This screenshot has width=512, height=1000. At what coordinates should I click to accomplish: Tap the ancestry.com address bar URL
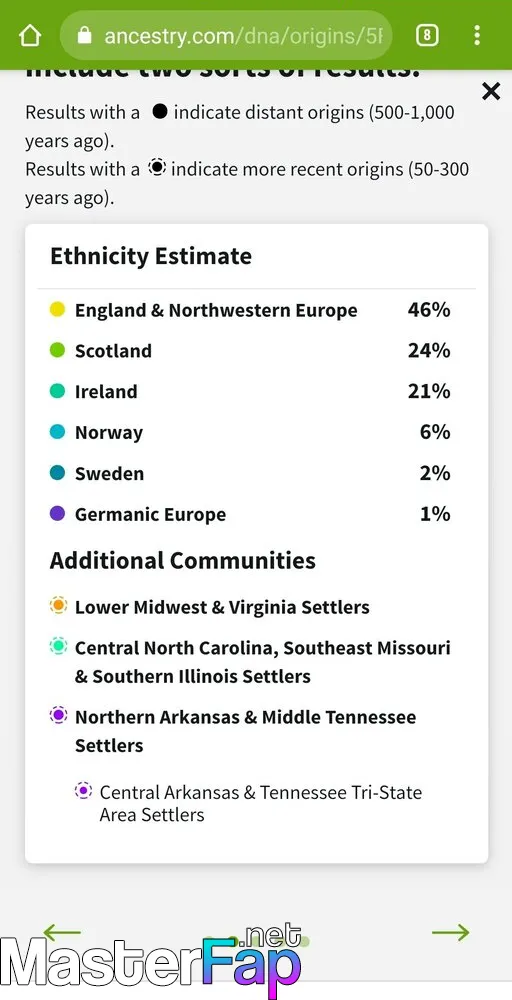coord(244,35)
